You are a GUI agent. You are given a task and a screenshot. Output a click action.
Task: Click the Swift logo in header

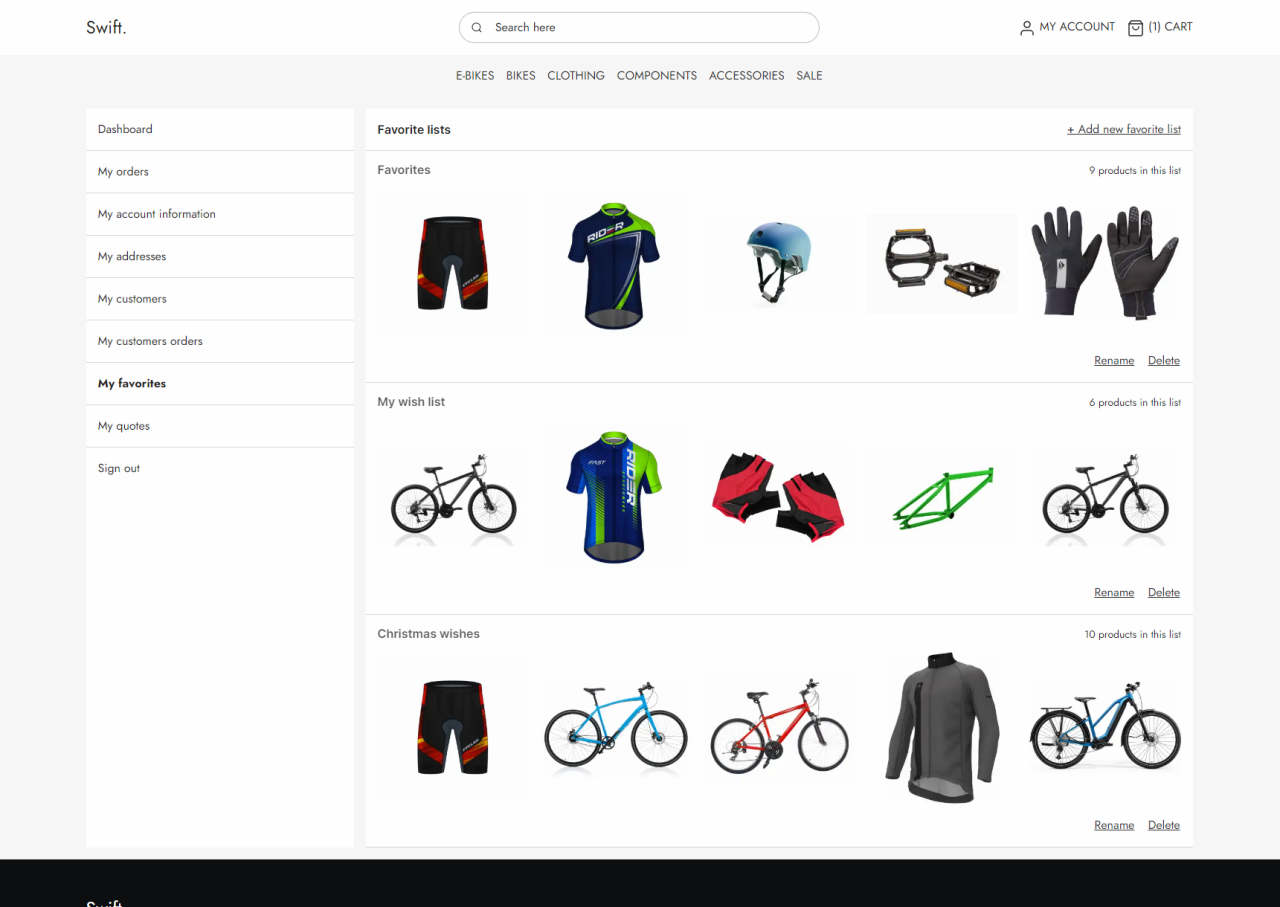(106, 27)
